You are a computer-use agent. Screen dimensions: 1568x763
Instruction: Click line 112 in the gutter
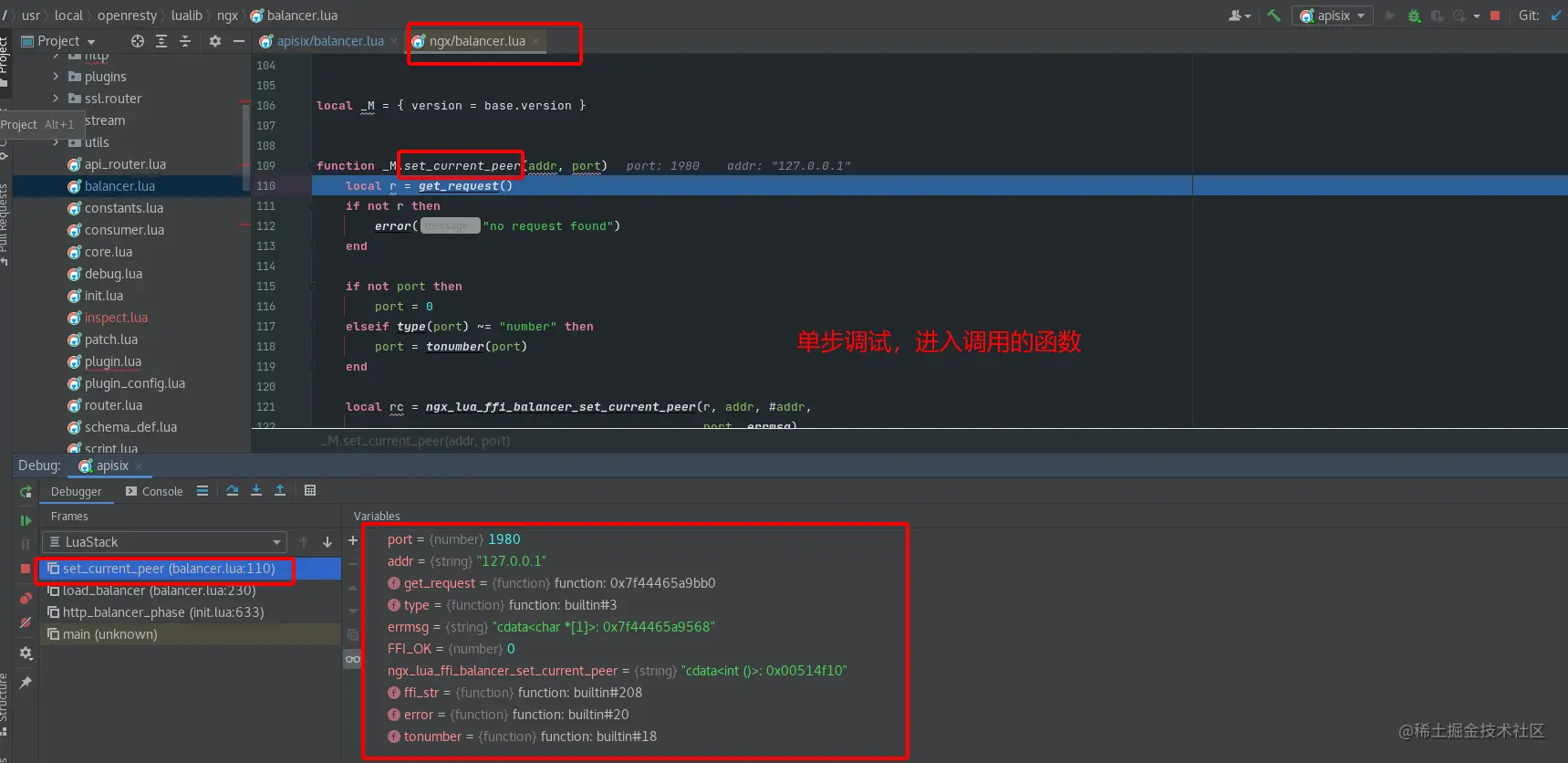point(265,226)
